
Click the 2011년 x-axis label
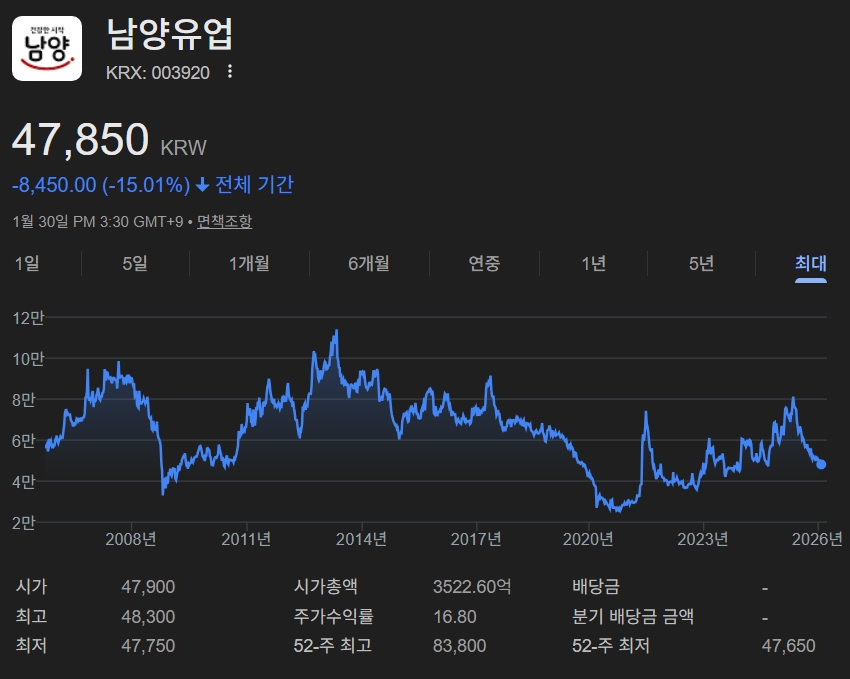click(x=246, y=539)
